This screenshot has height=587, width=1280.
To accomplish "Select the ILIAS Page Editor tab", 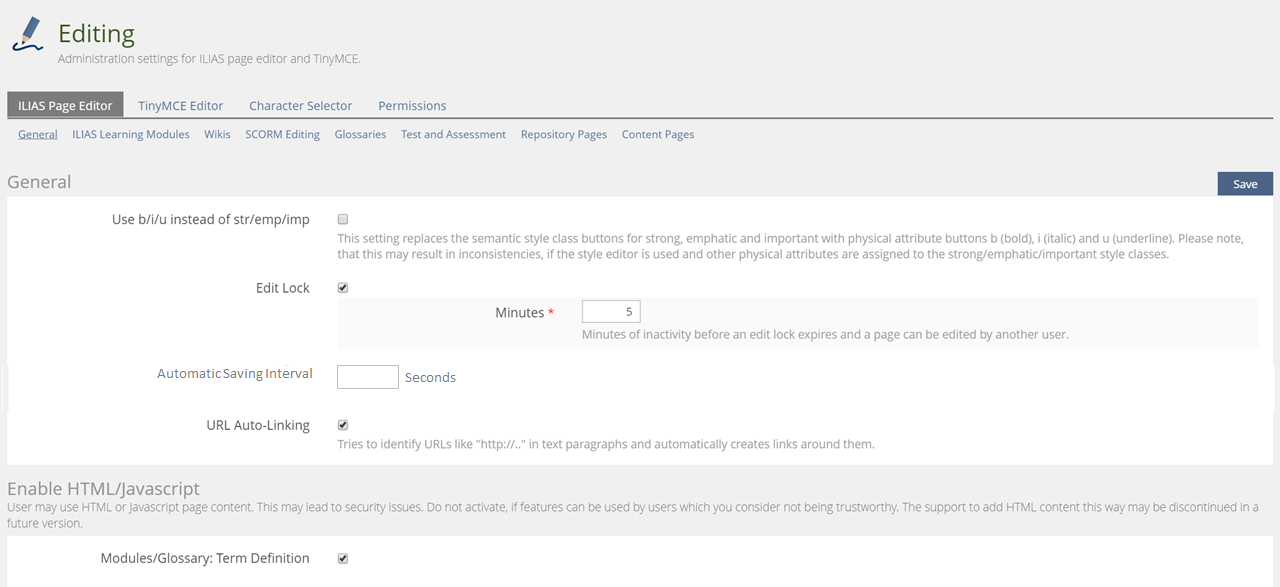I will pyautogui.click(x=65, y=105).
